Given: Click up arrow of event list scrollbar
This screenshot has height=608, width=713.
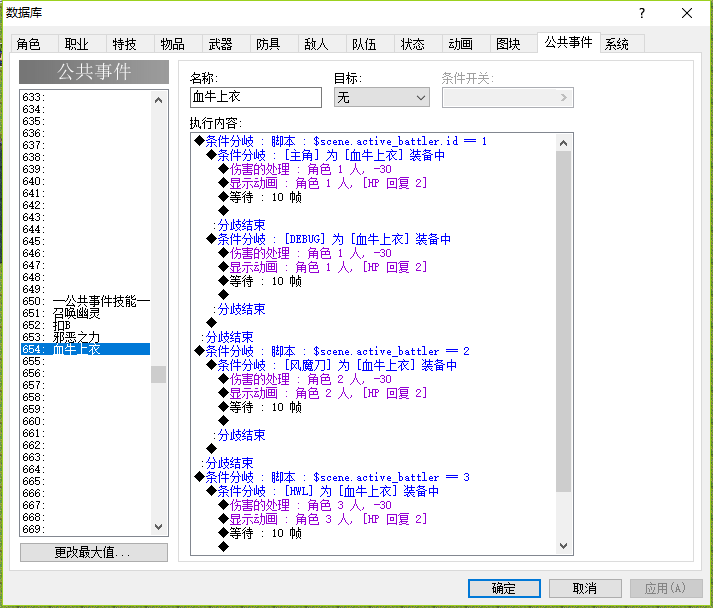Looking at the screenshot, I should tap(158, 100).
